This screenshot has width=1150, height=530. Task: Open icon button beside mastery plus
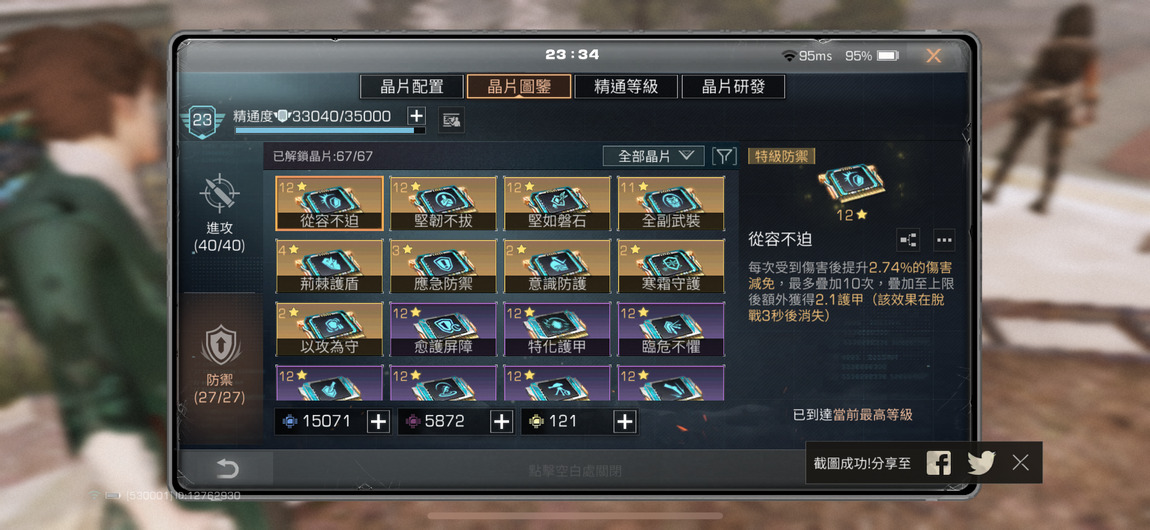451,120
